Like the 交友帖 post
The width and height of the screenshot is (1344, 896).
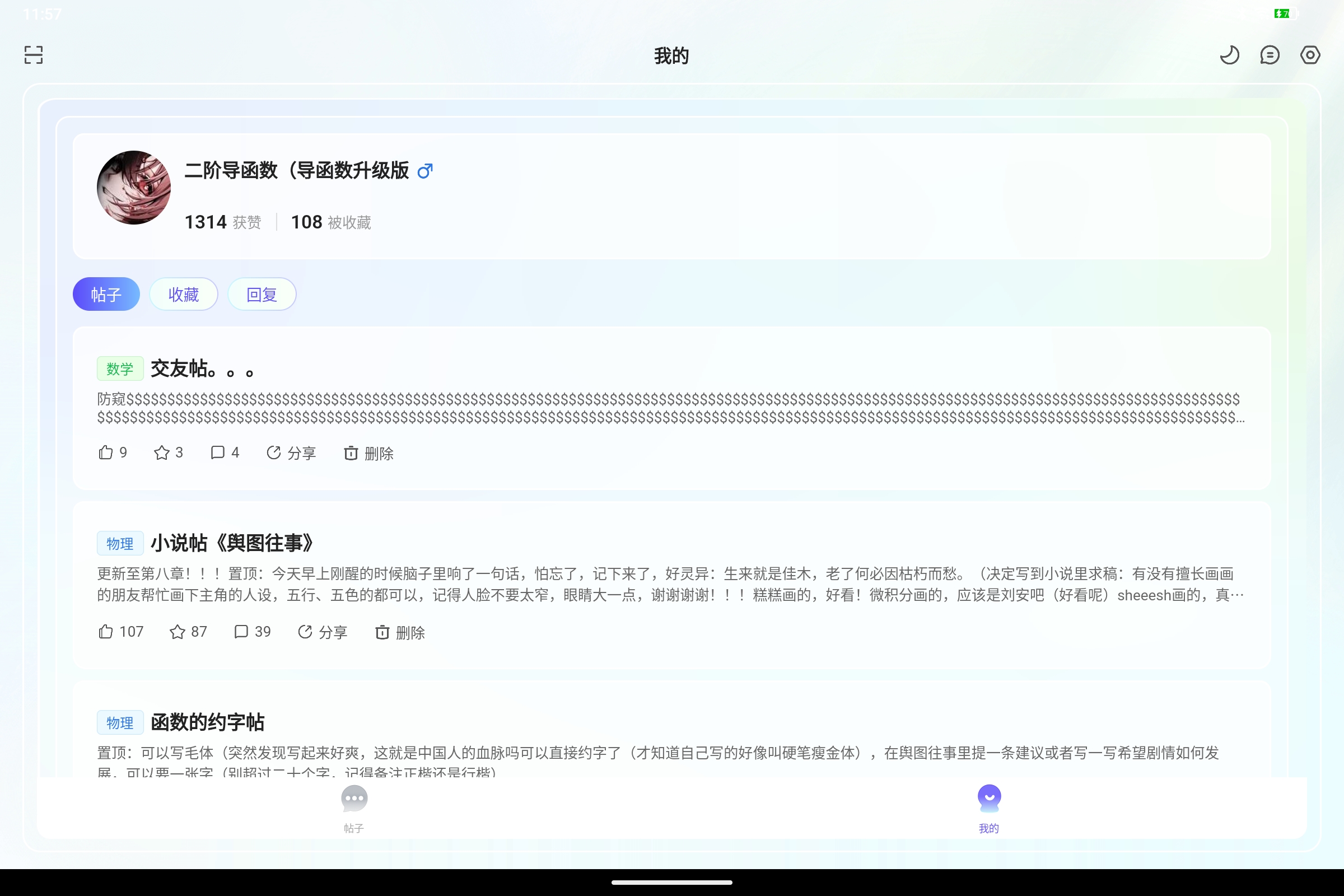[x=106, y=452]
